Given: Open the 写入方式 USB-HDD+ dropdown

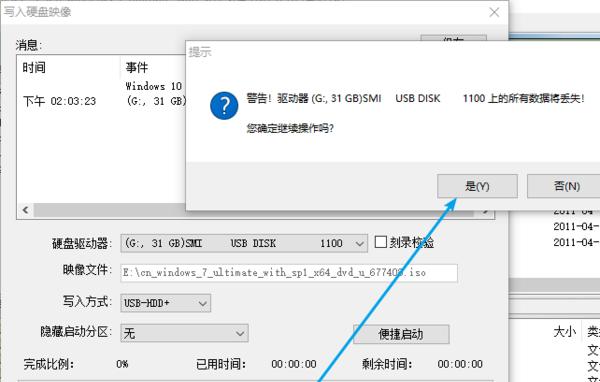Looking at the screenshot, I should tap(165, 303).
